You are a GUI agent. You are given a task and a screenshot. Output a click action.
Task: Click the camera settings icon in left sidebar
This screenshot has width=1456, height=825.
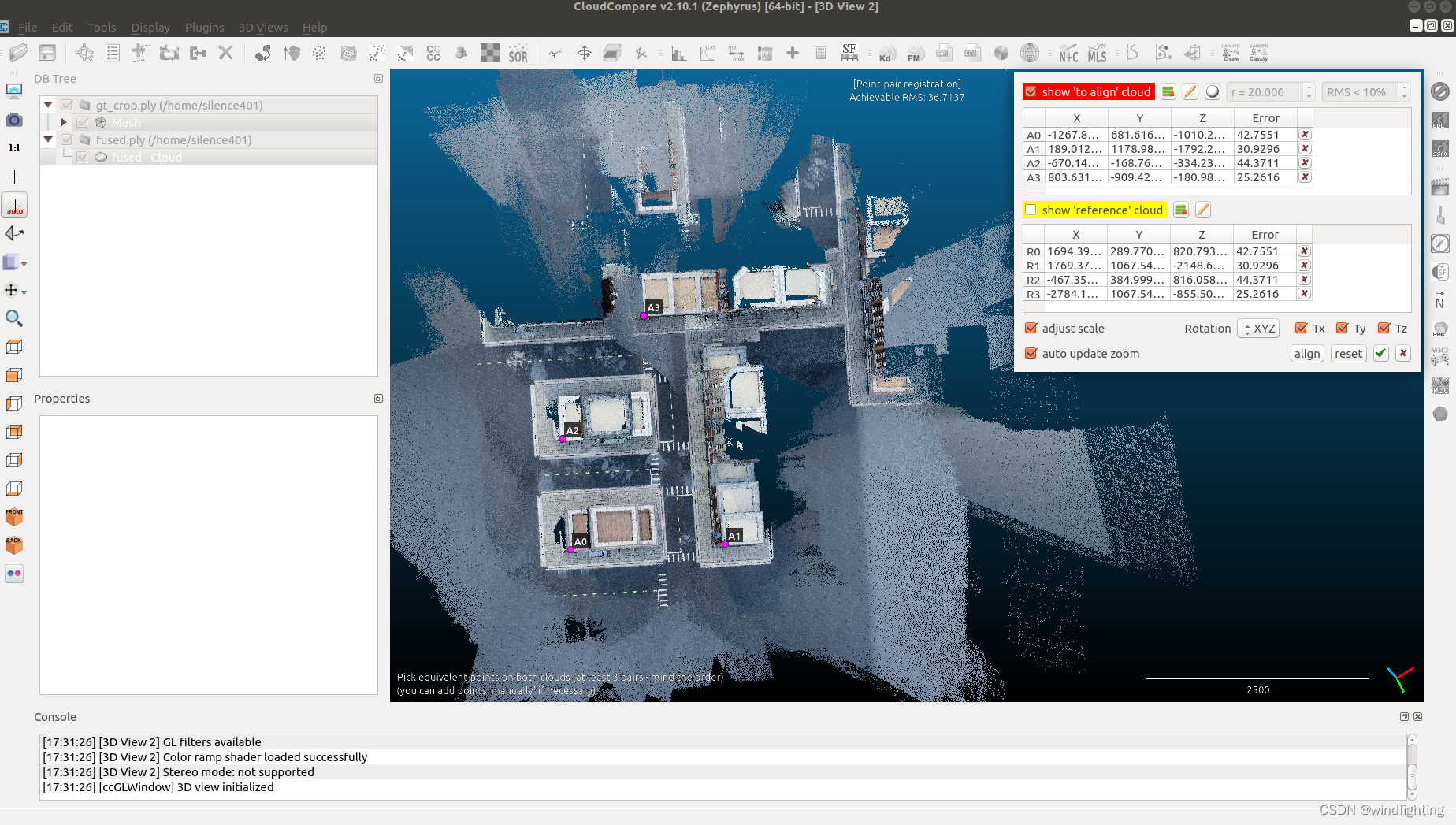click(14, 120)
